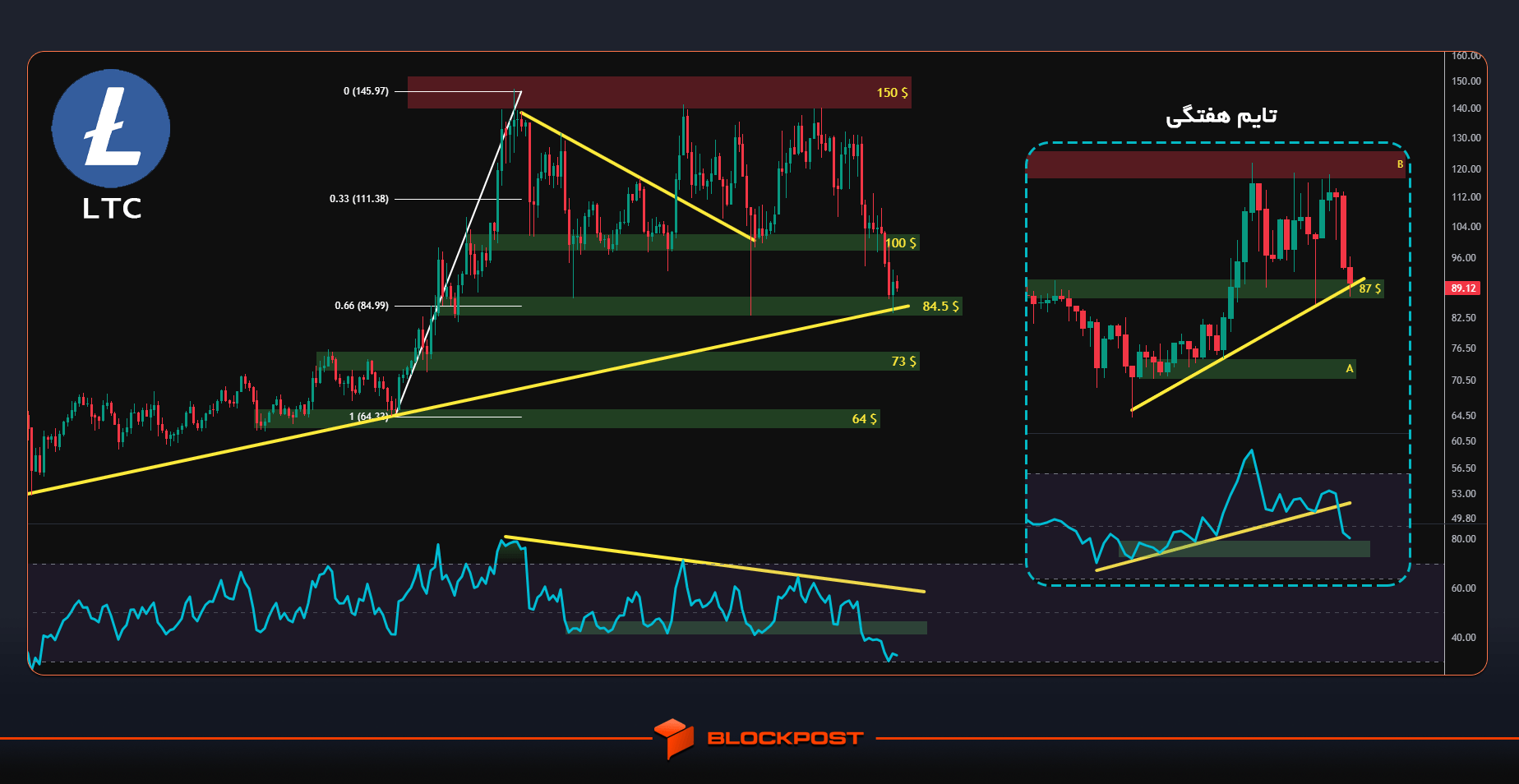
Task: Click the 160.00 price axis value
Action: (x=1466, y=56)
